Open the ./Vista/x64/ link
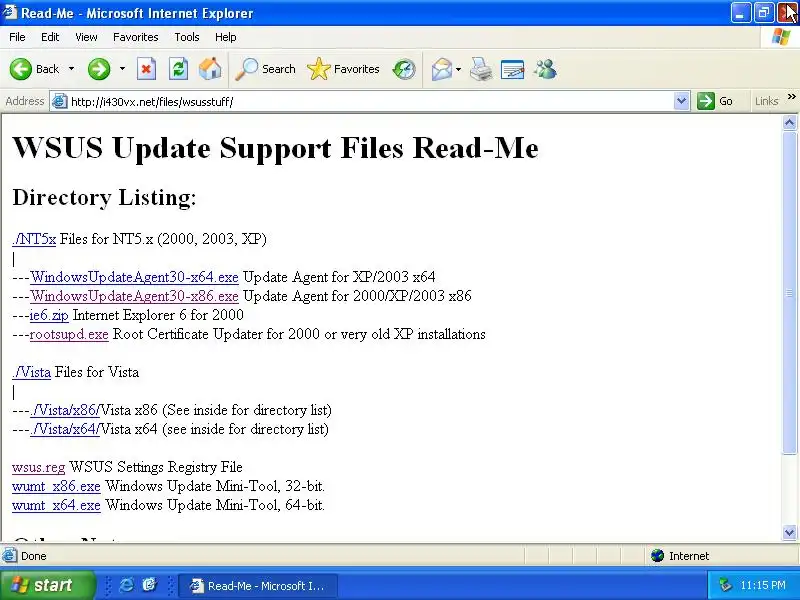The image size is (800, 600). [x=65, y=429]
